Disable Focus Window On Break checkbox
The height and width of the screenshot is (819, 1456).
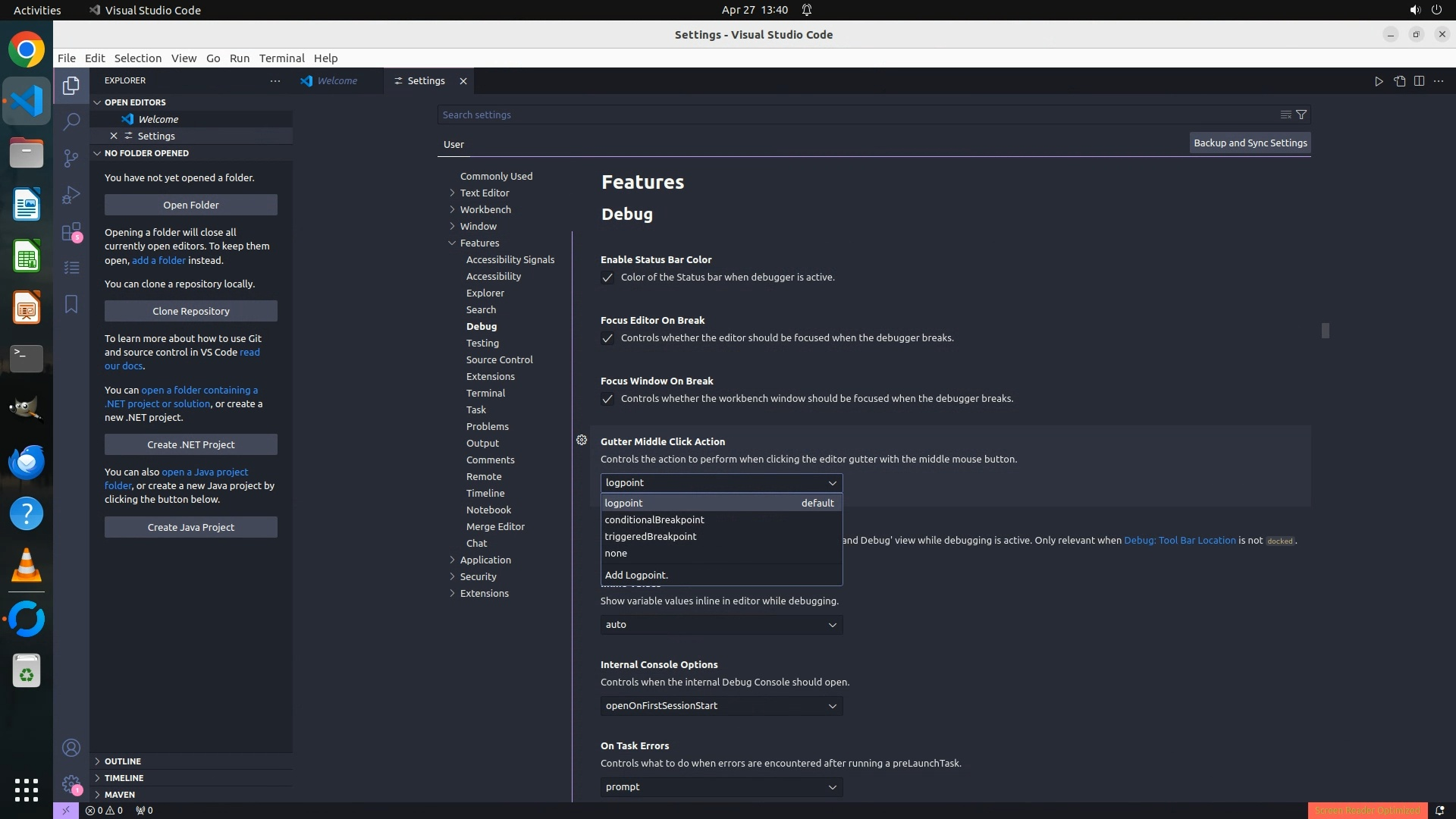(x=607, y=399)
